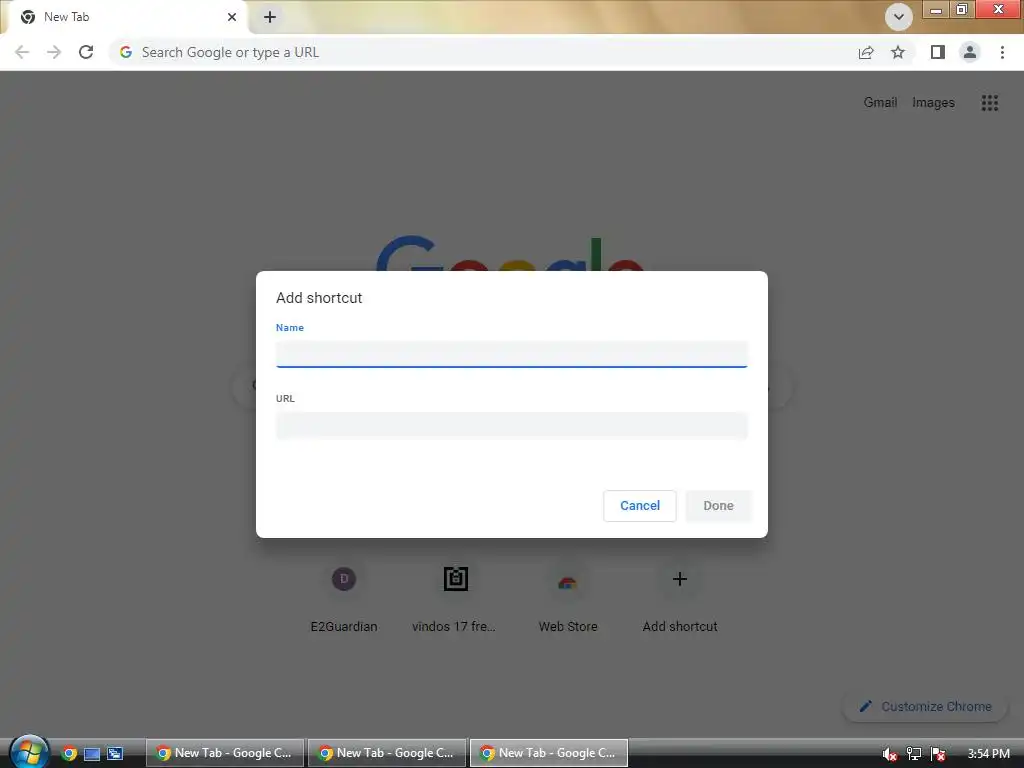Open the Gmail link

880,103
